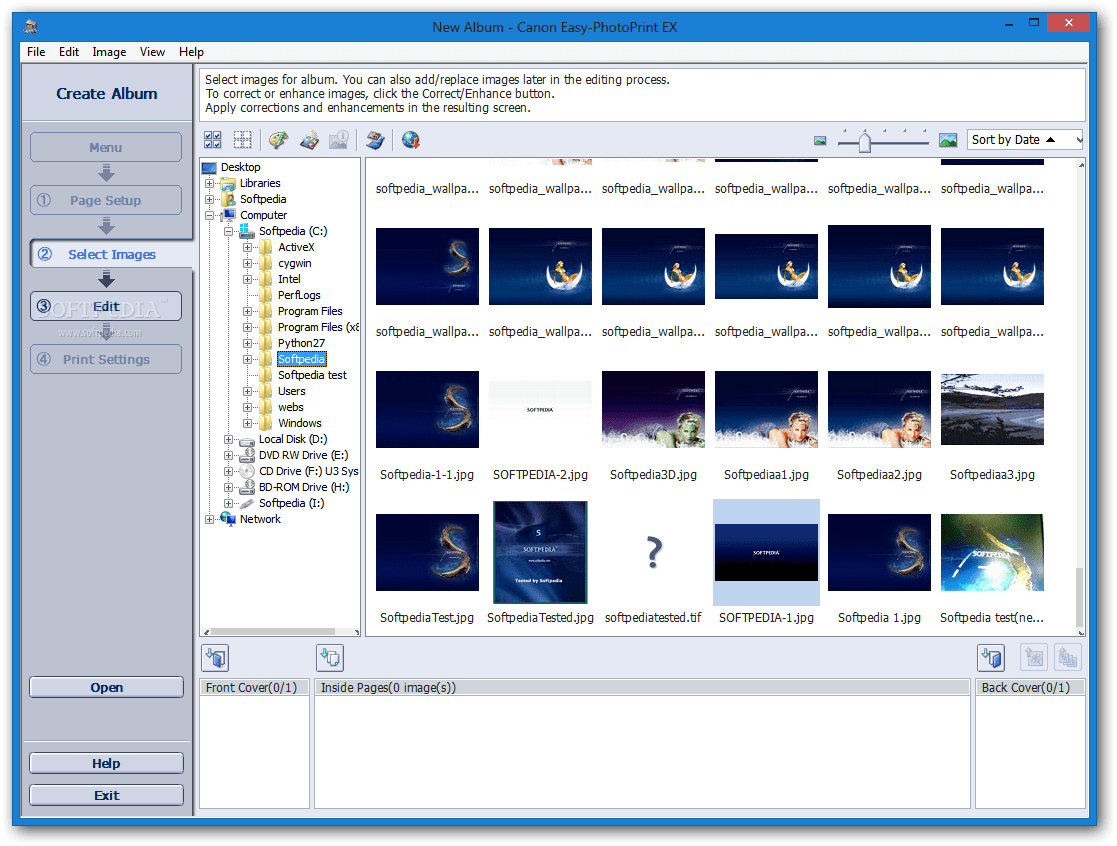Select the Softpedia test folder
Viewport: 1117px width, 846px height.
(x=312, y=375)
